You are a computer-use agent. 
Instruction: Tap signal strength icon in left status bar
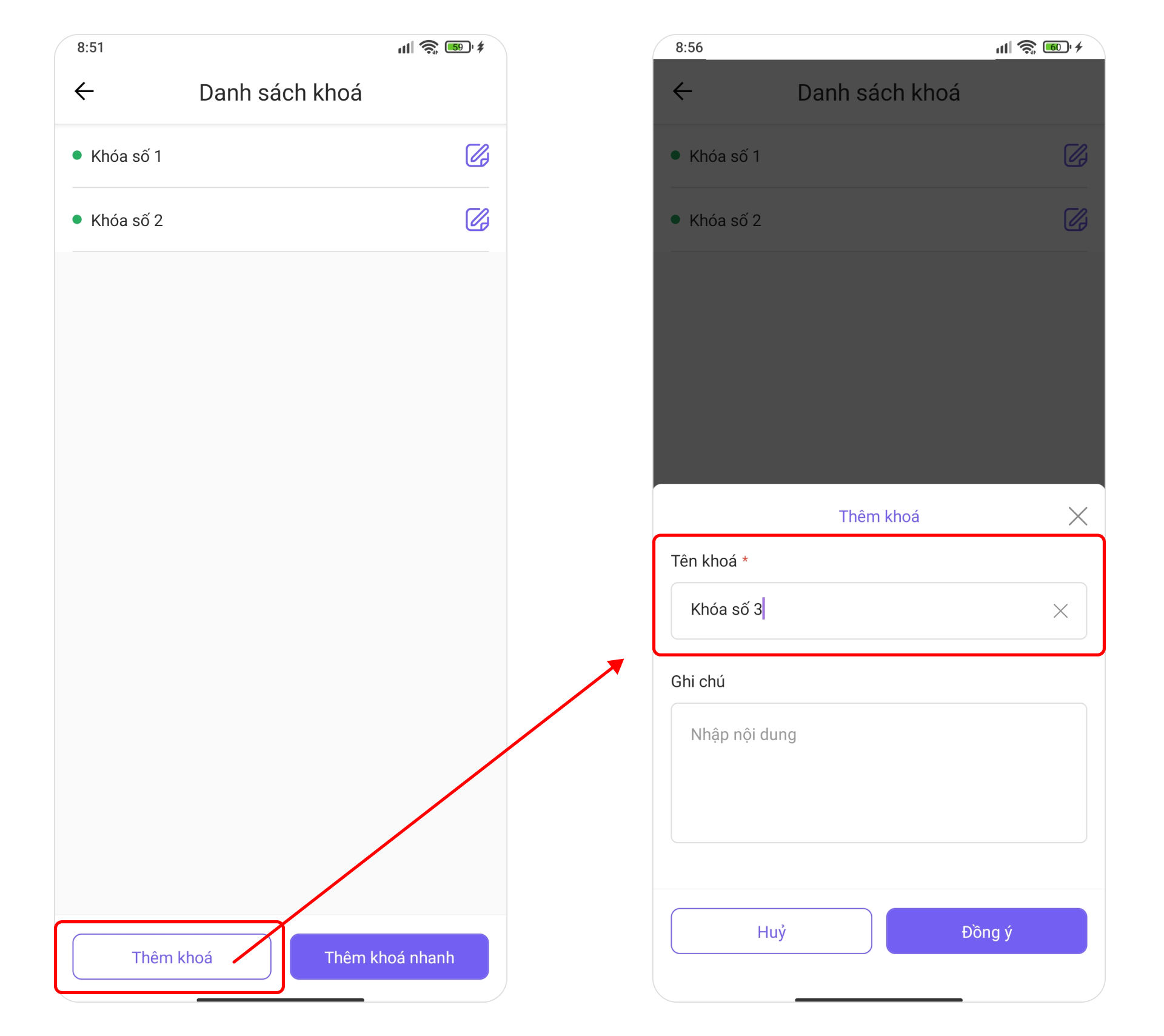click(x=406, y=47)
